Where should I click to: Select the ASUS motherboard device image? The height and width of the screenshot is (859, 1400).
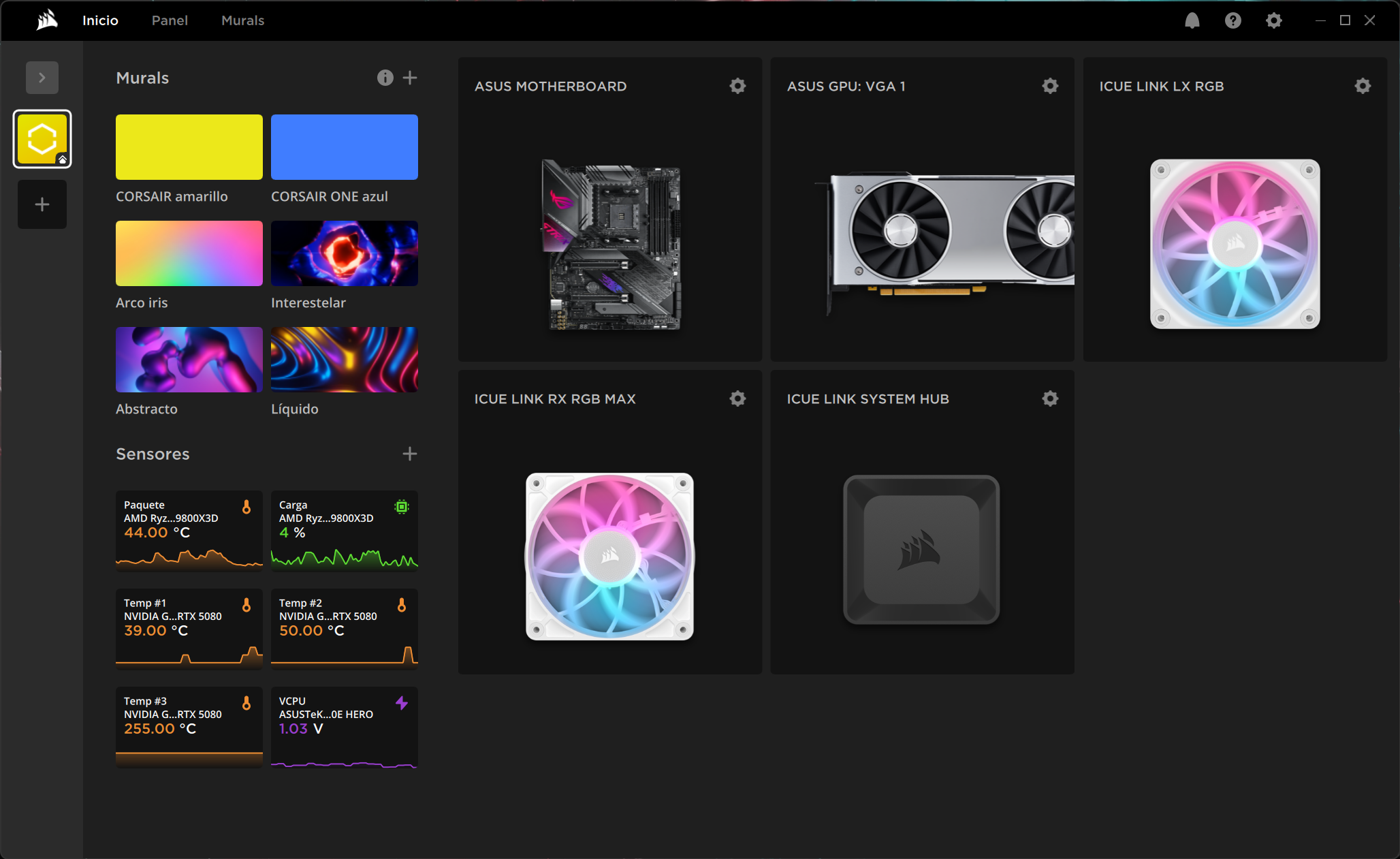(x=611, y=245)
